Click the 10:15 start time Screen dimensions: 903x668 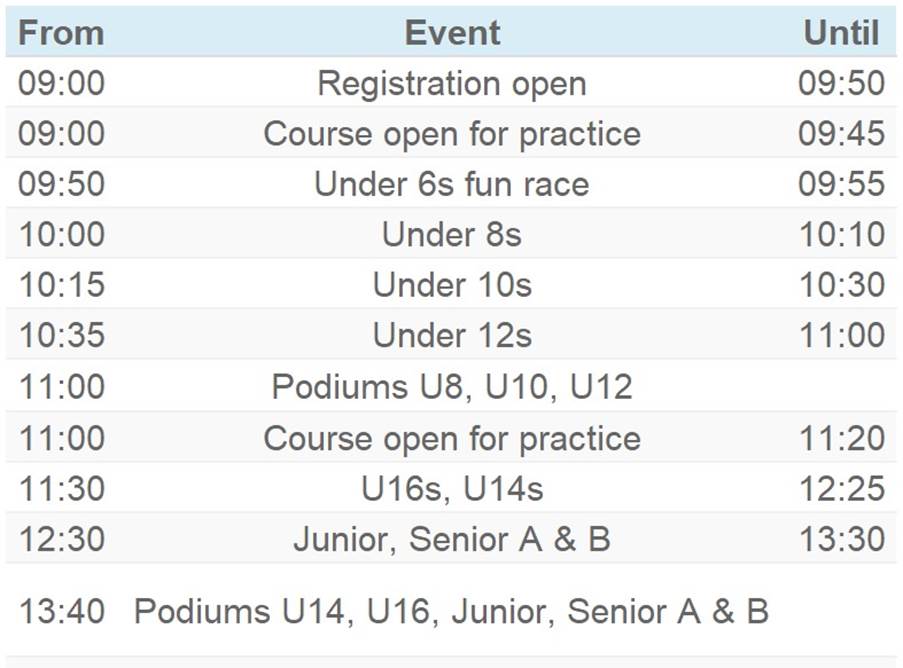61,285
